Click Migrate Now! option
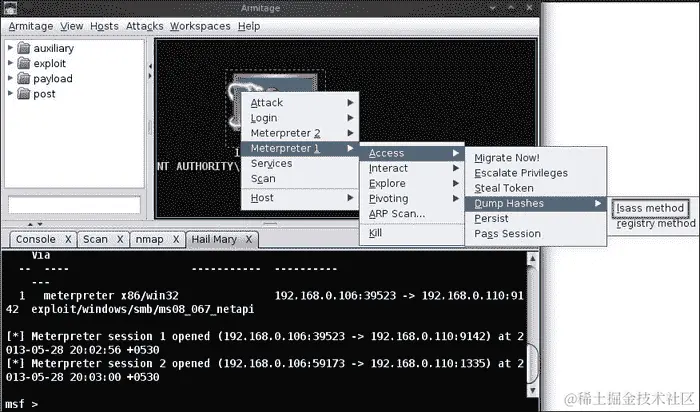 536,158
